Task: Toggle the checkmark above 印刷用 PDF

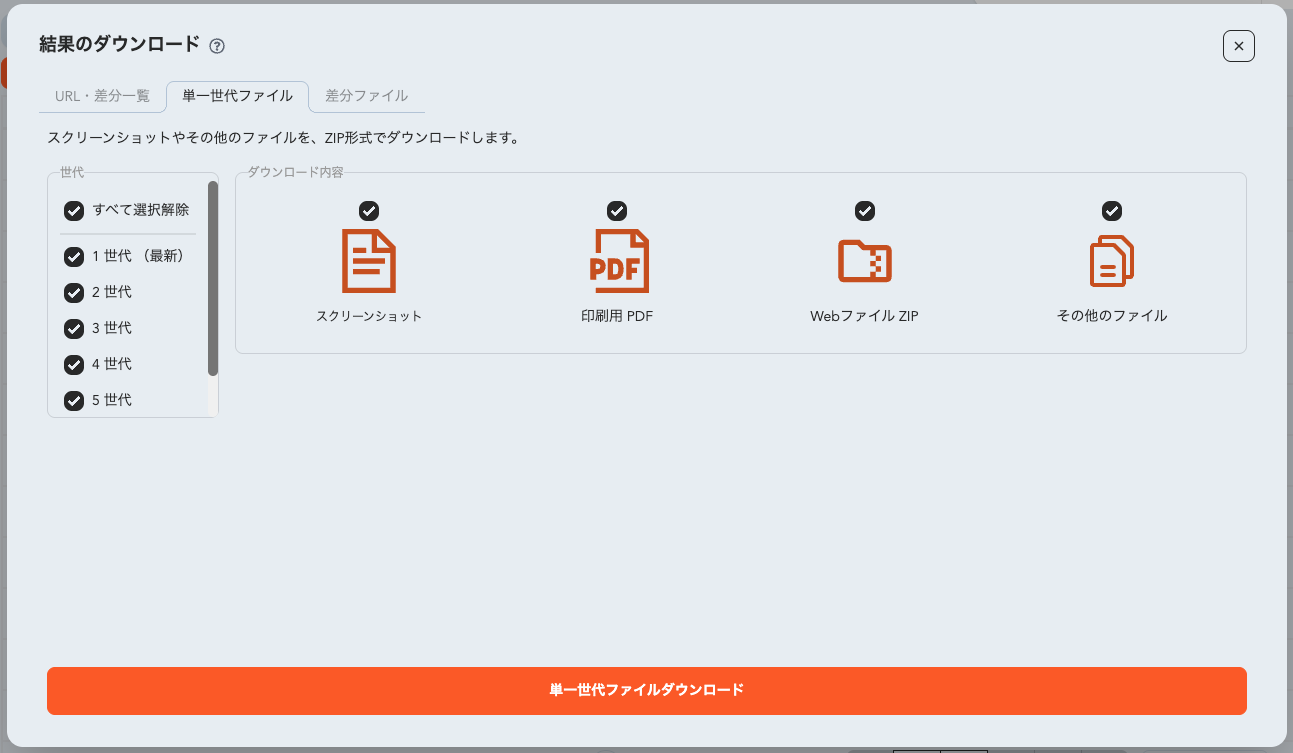Action: point(617,211)
